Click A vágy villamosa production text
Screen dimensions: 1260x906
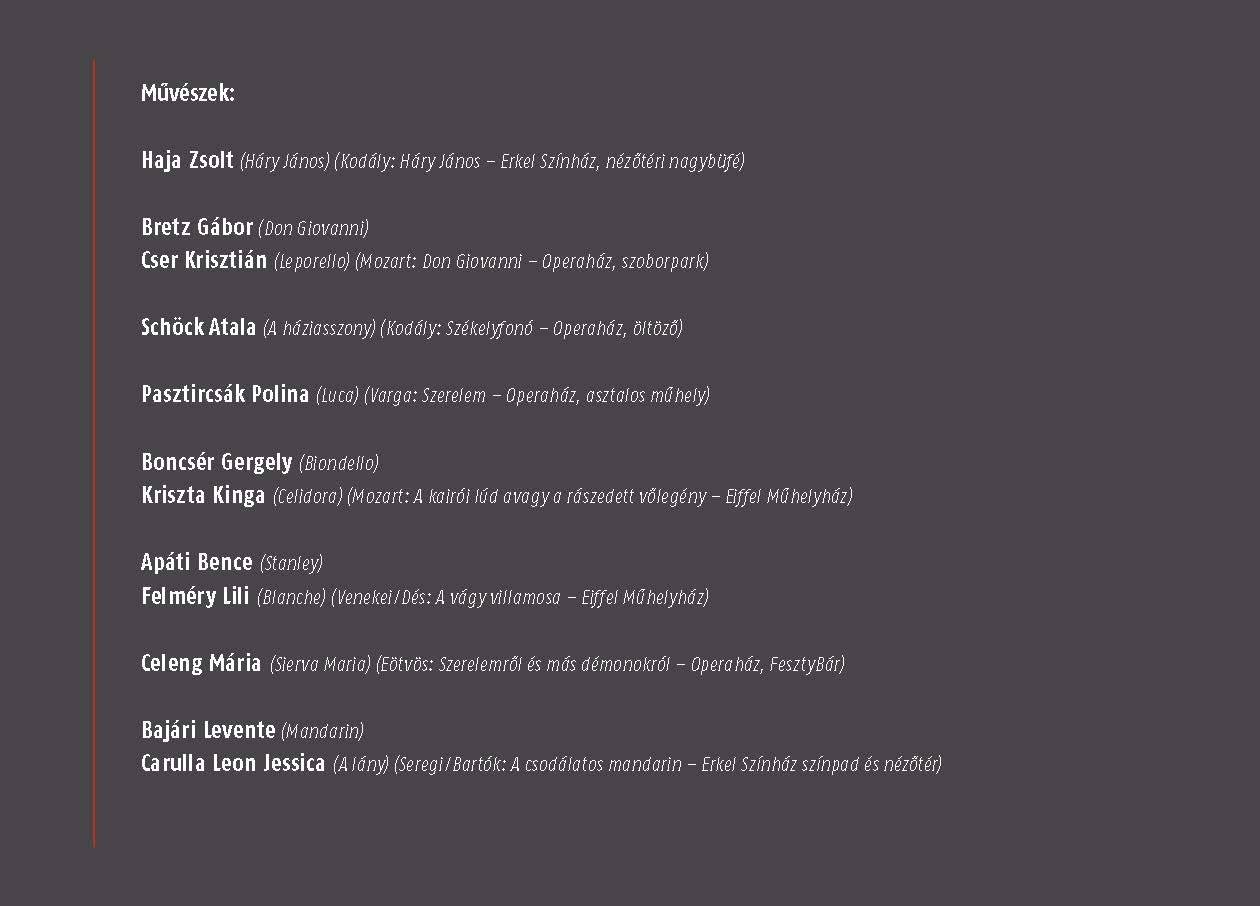pos(520,597)
